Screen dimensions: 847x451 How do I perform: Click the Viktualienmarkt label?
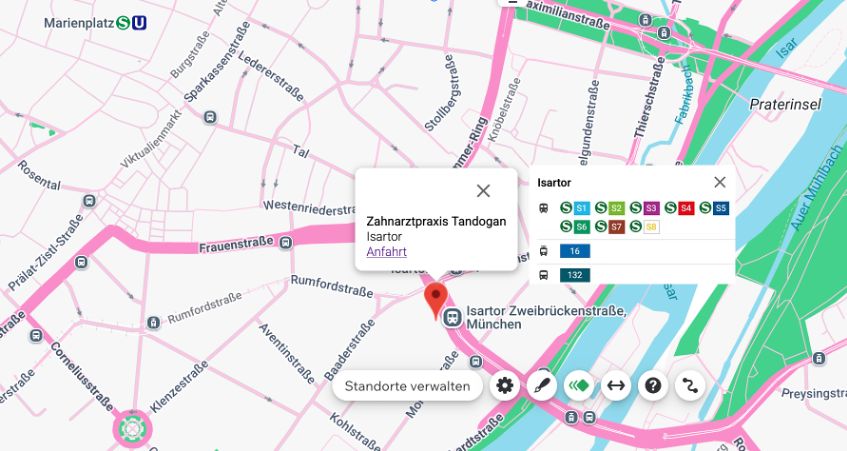(x=150, y=139)
